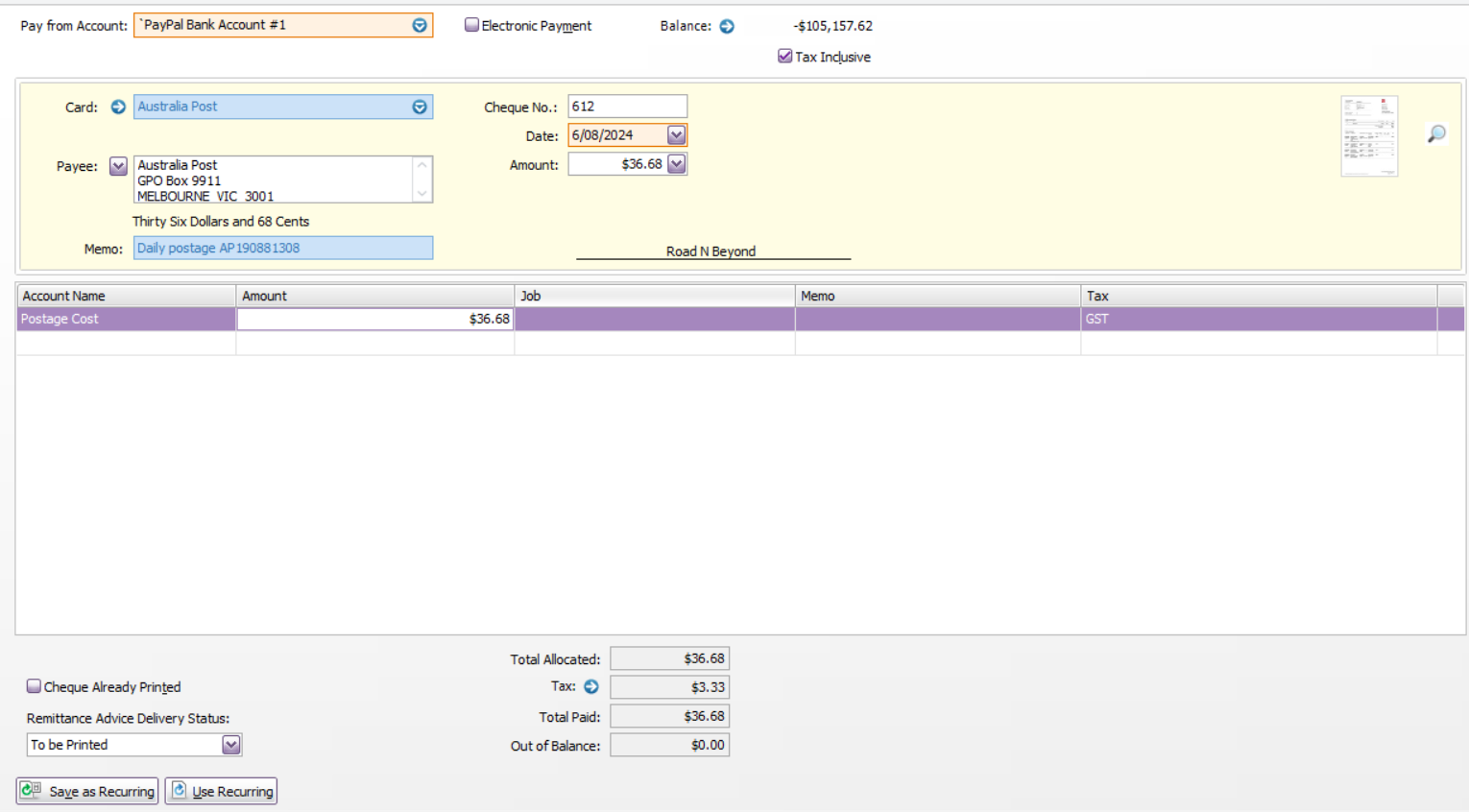Click the Payee search selector icon

coord(117,165)
